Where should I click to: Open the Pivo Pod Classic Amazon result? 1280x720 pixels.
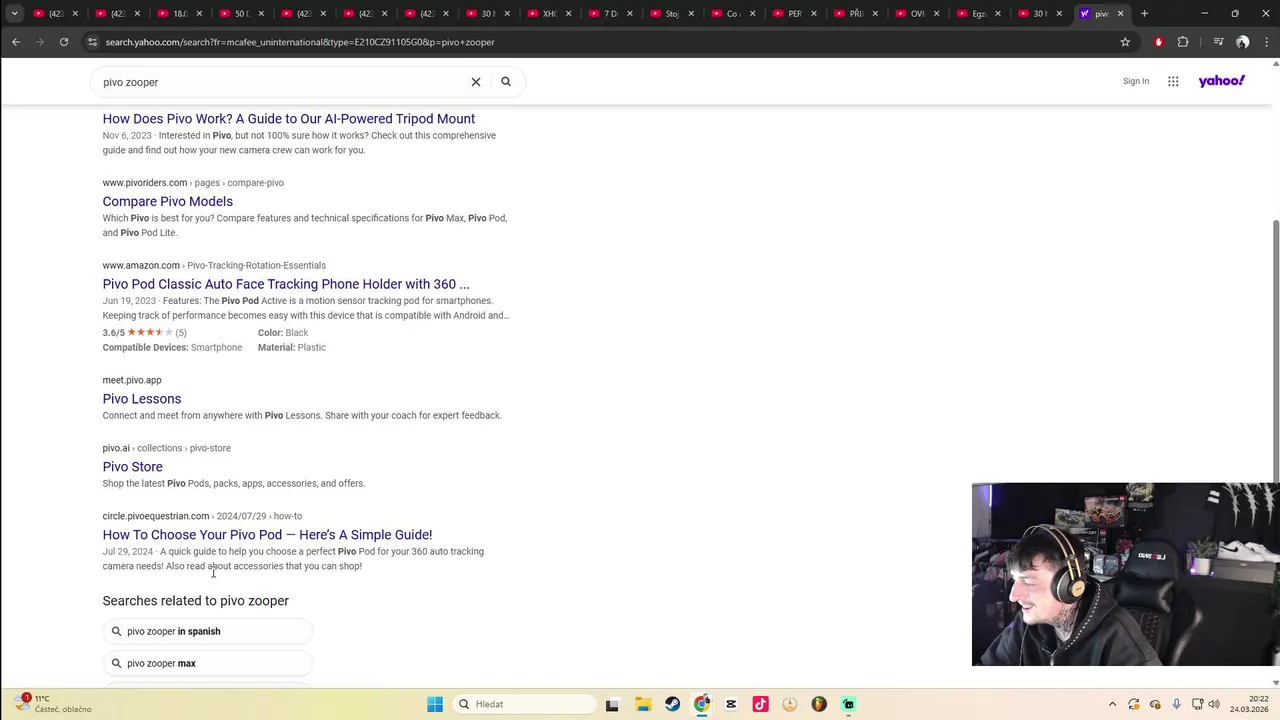click(285, 284)
